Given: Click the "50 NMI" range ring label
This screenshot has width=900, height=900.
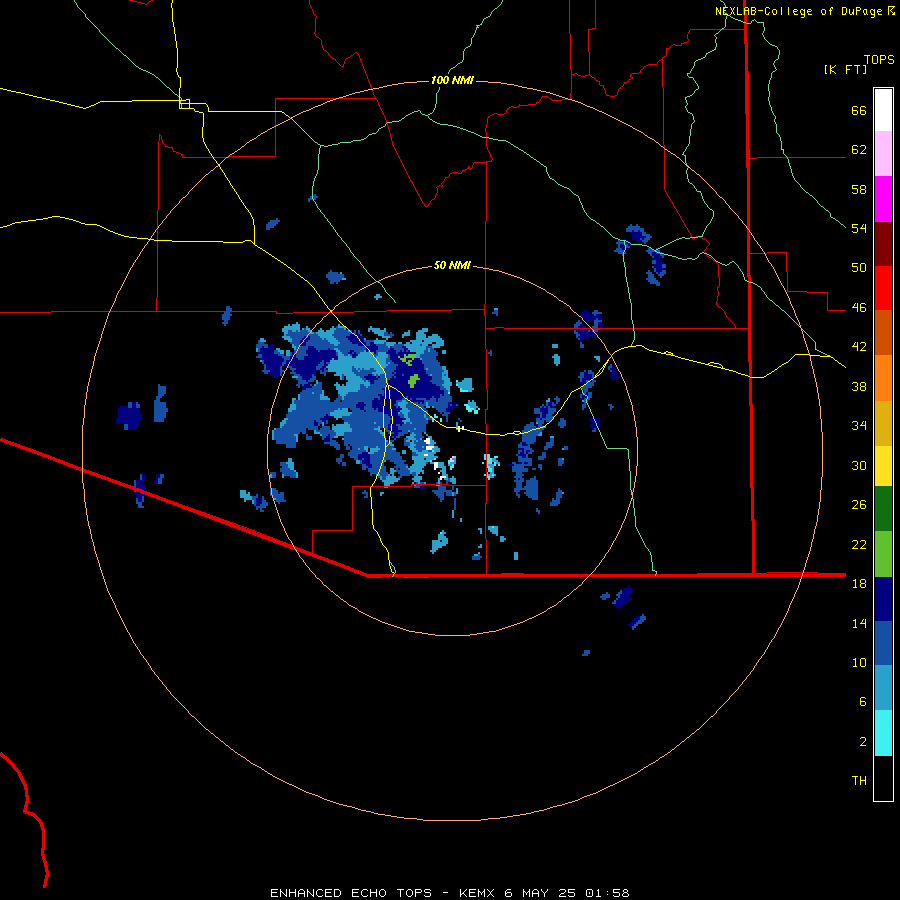Looking at the screenshot, I should click(452, 265).
